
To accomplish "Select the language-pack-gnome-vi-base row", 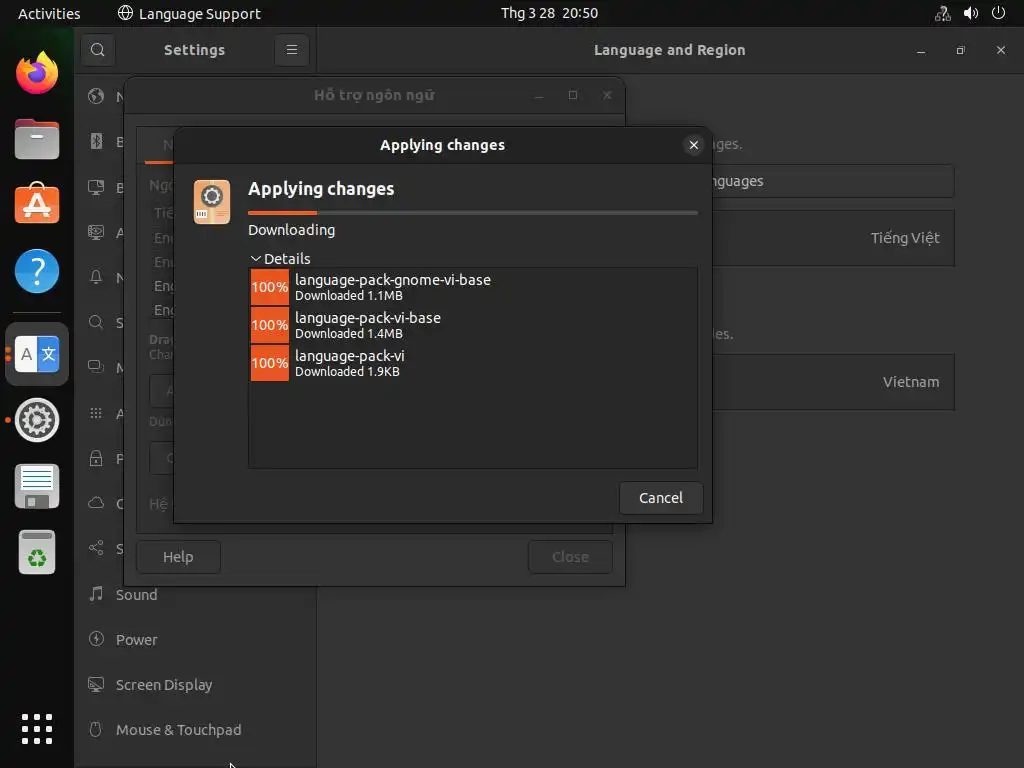I will click(472, 287).
